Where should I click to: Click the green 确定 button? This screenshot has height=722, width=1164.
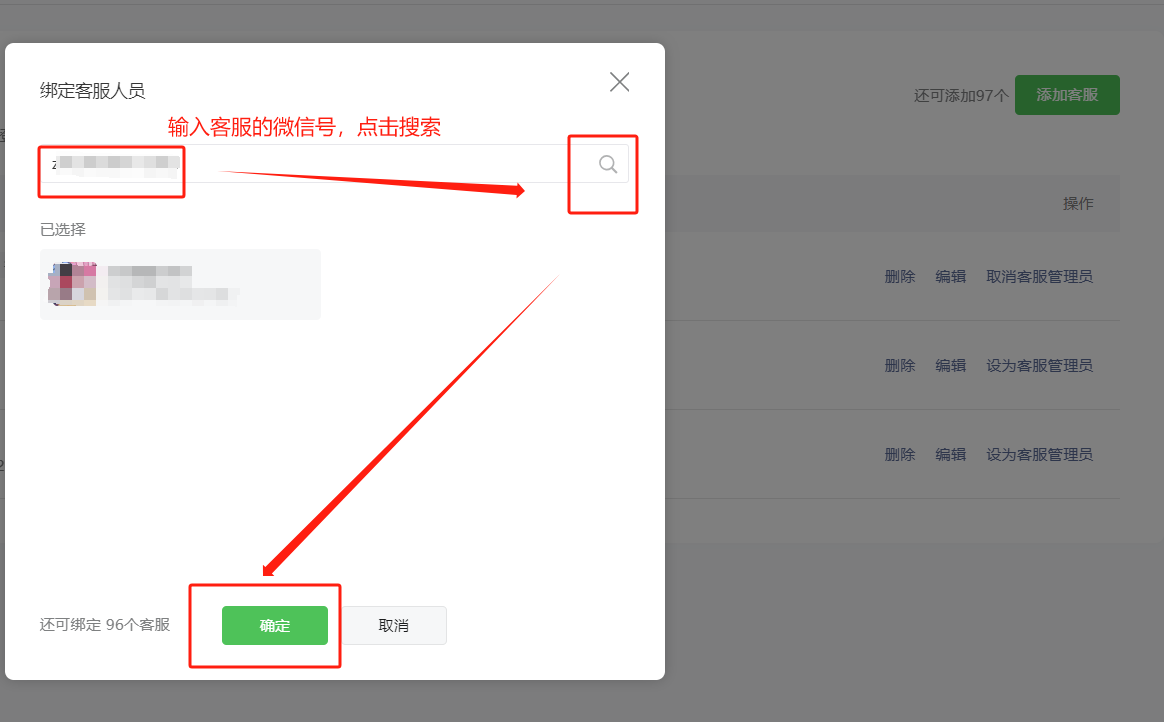click(x=275, y=626)
